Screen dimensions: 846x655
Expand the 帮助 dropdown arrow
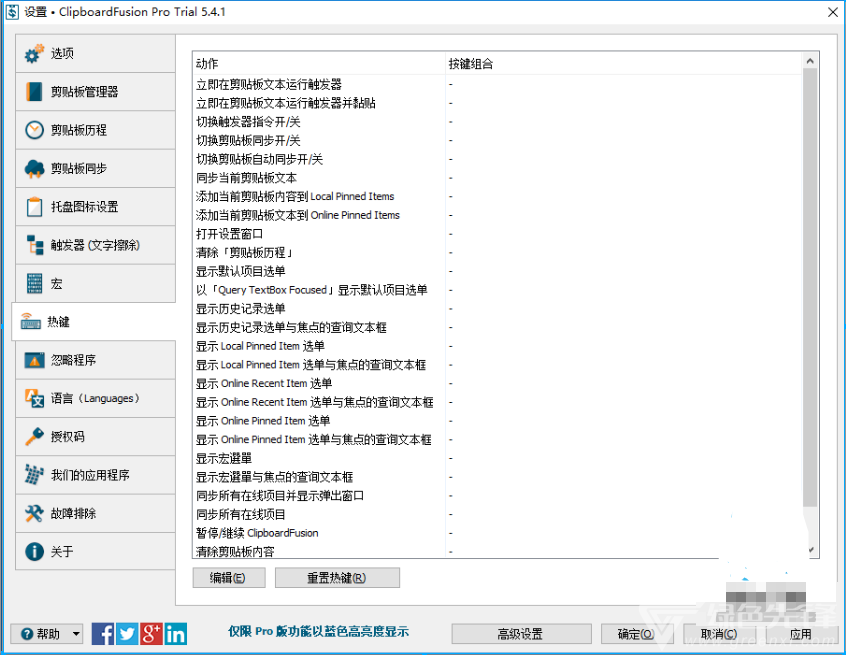76,634
